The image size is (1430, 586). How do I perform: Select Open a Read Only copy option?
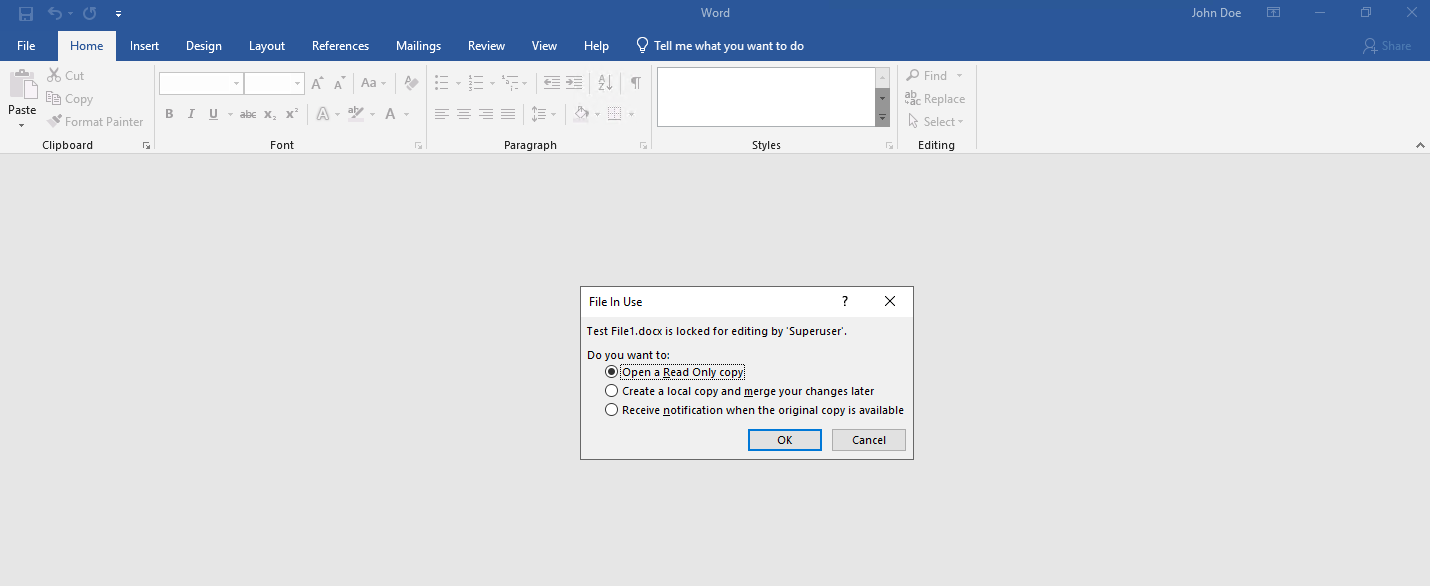[612, 372]
